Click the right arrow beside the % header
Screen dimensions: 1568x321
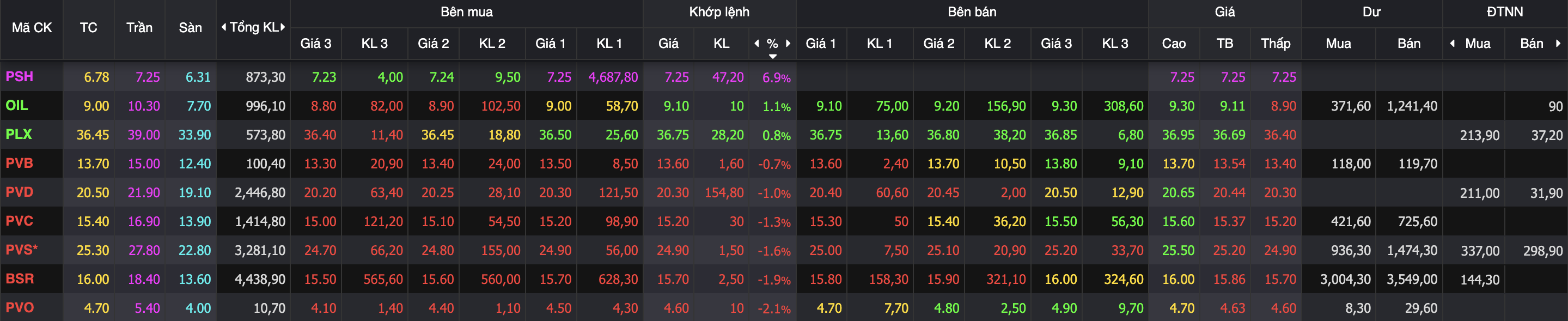[x=788, y=43]
